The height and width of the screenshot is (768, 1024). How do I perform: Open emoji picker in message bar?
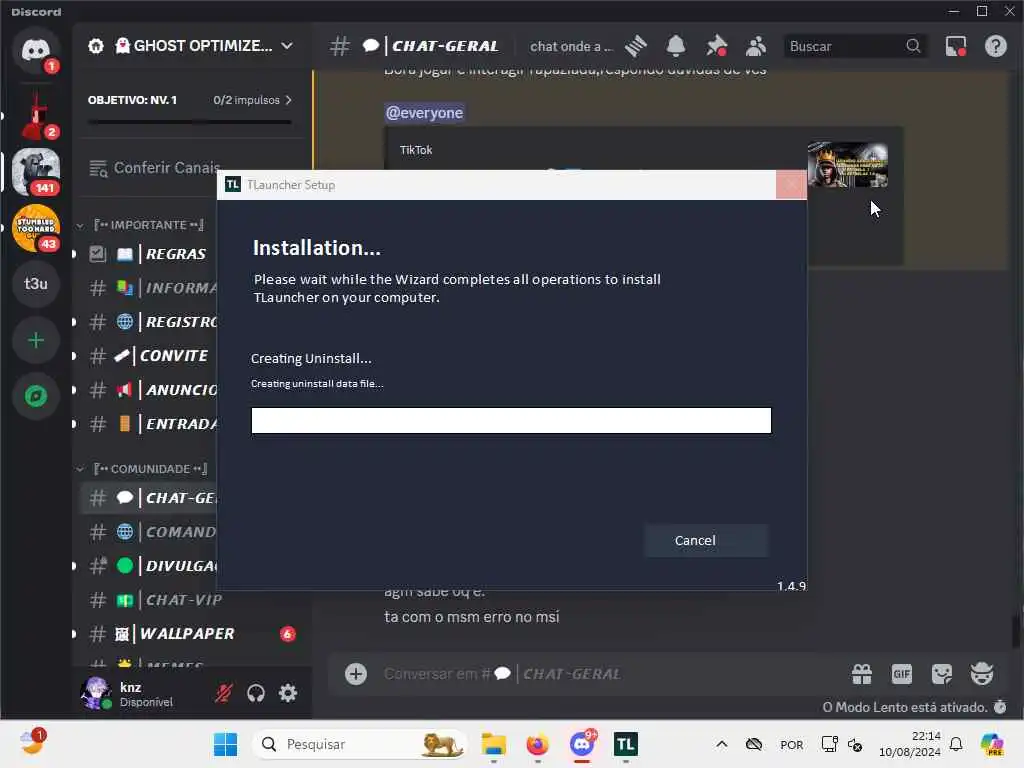(982, 674)
